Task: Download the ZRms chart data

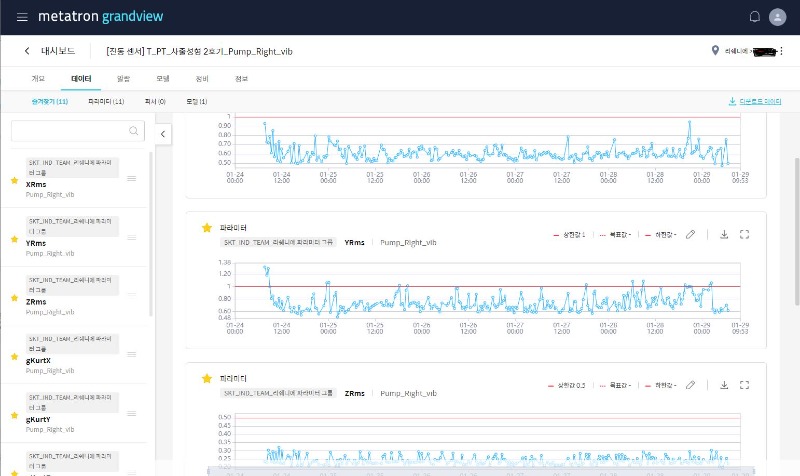Action: pyautogui.click(x=724, y=385)
